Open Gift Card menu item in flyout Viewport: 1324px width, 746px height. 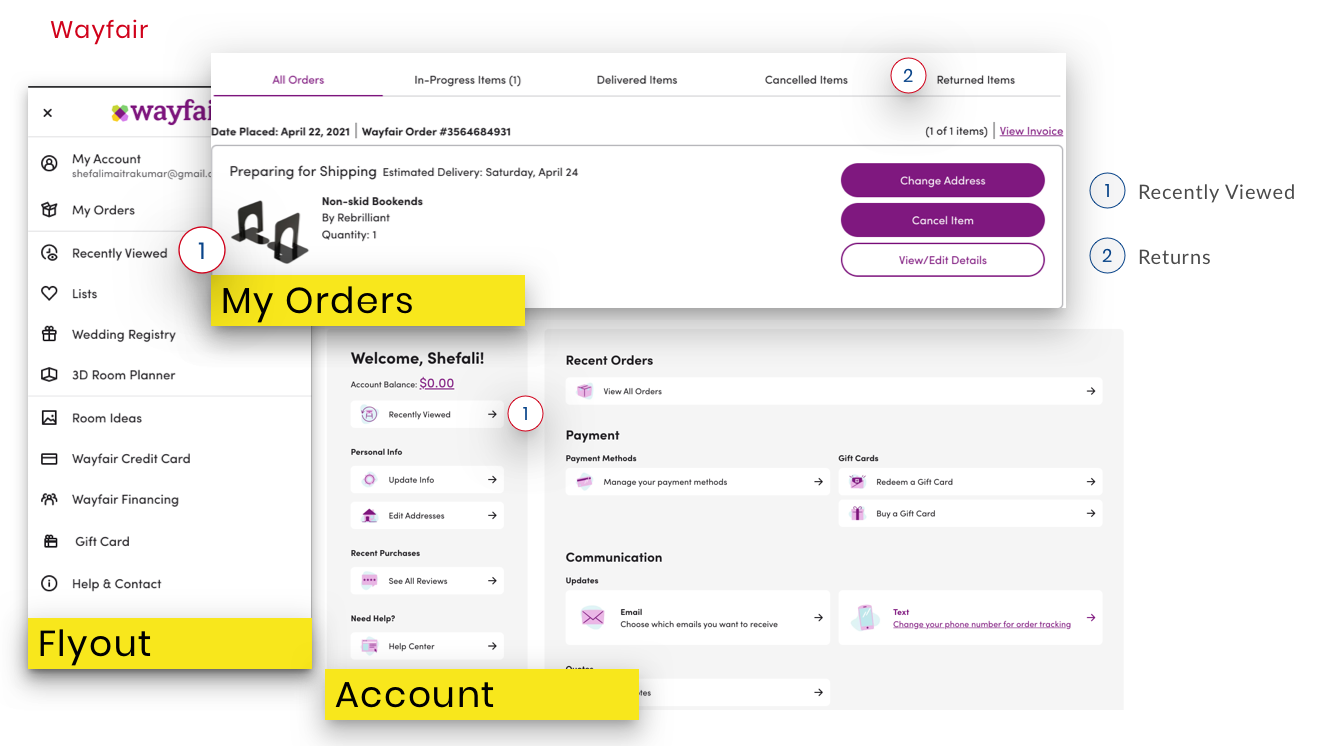(x=102, y=541)
